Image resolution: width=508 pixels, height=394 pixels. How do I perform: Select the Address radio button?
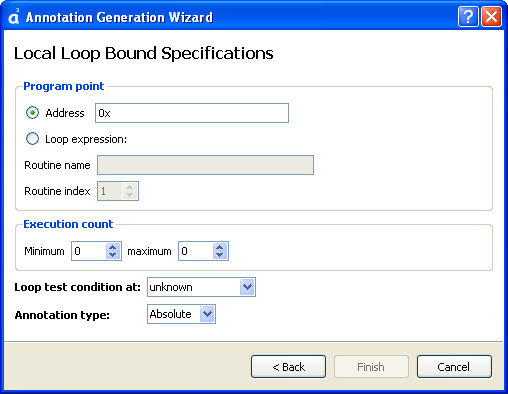(32, 113)
